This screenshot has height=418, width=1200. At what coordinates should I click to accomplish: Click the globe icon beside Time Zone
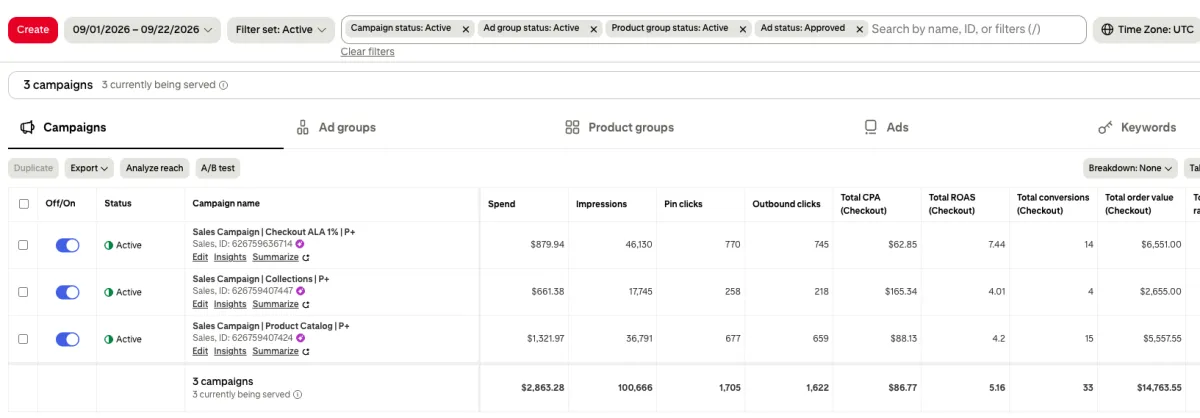point(1107,30)
